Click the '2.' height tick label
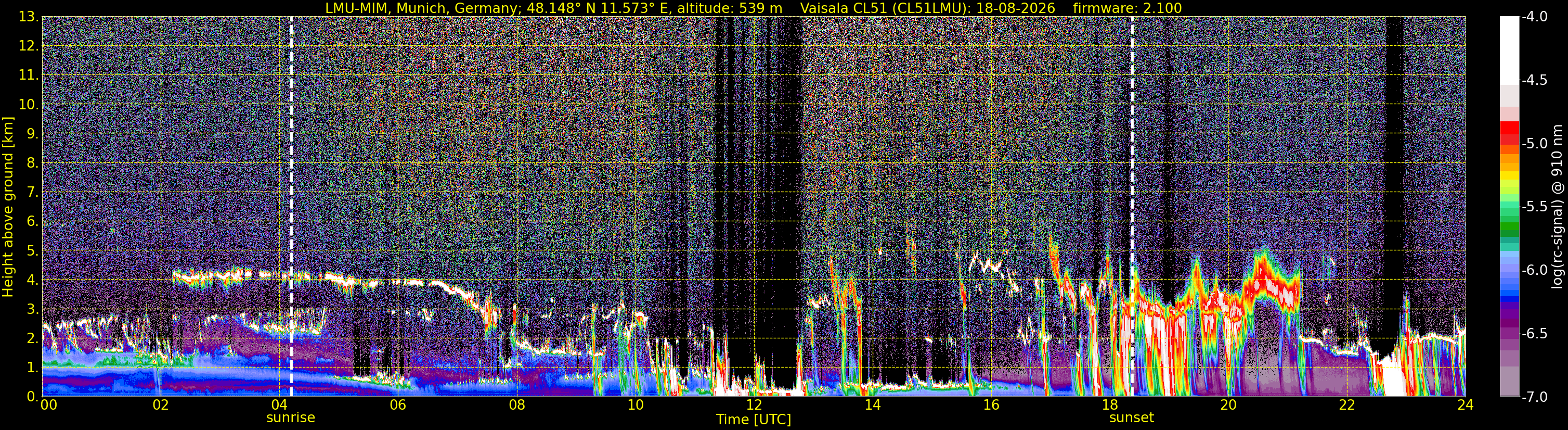 click(x=33, y=338)
